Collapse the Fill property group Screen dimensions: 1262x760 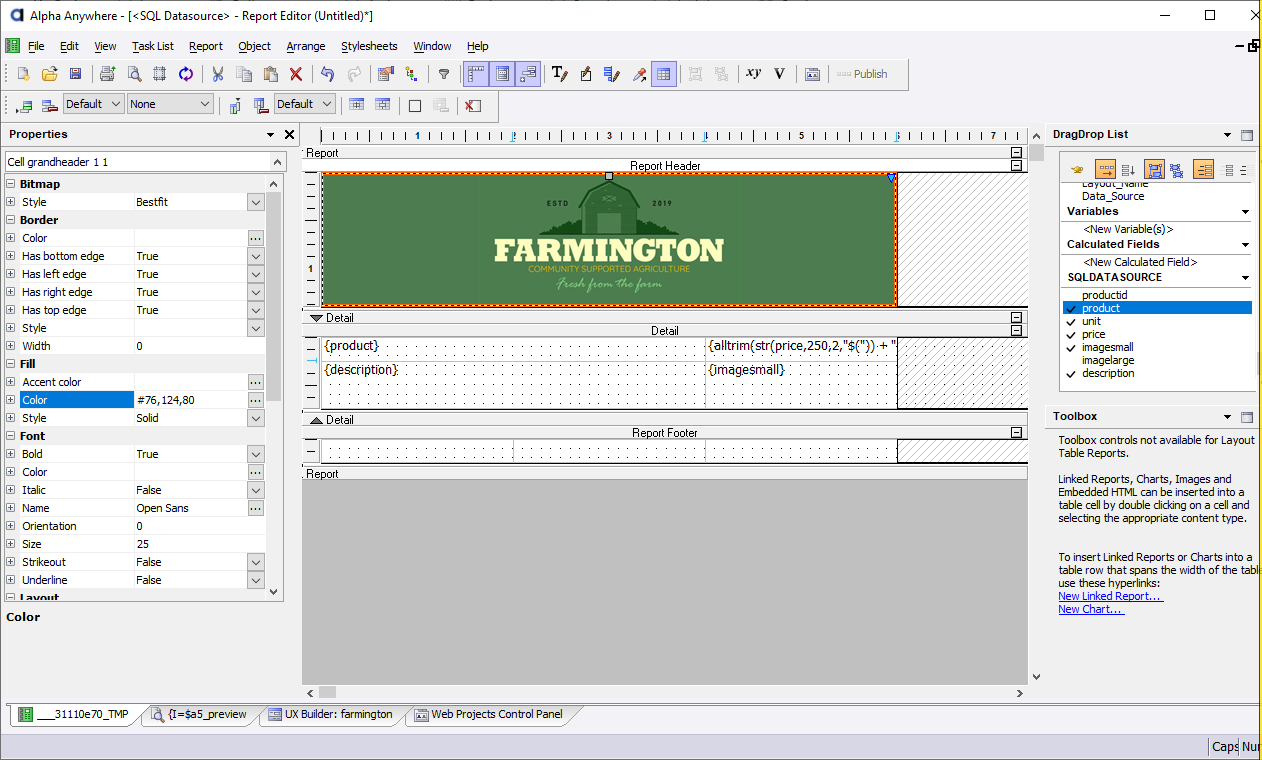click(11, 364)
